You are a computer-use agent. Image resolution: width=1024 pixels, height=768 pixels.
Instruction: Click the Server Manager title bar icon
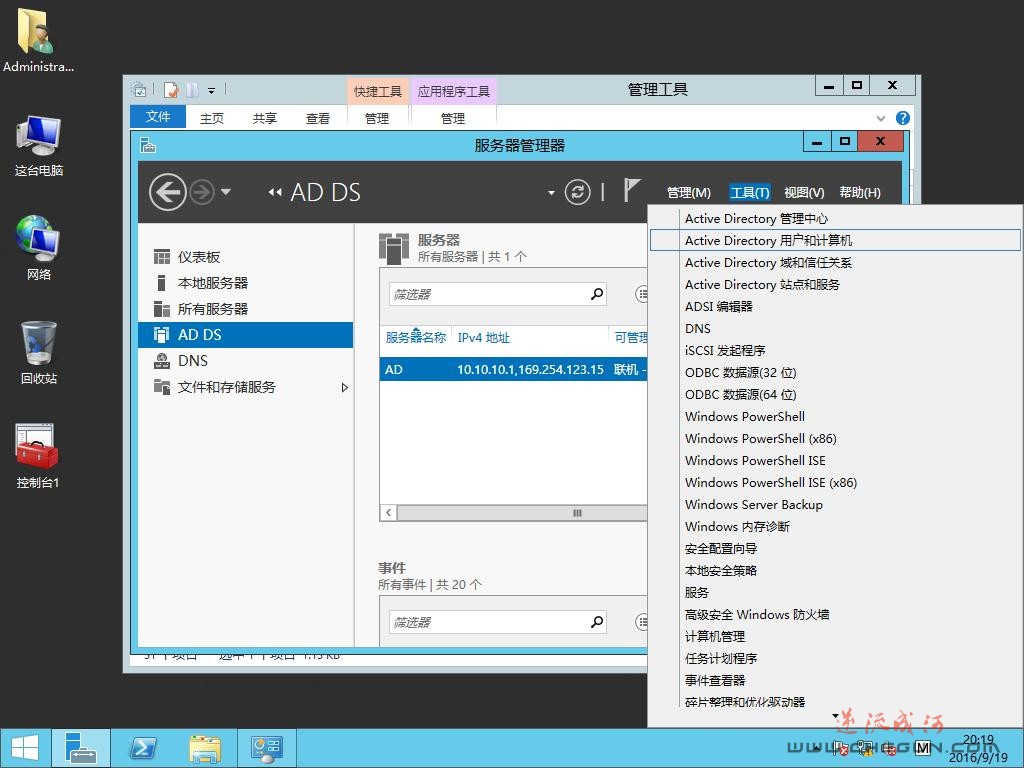pyautogui.click(x=148, y=145)
